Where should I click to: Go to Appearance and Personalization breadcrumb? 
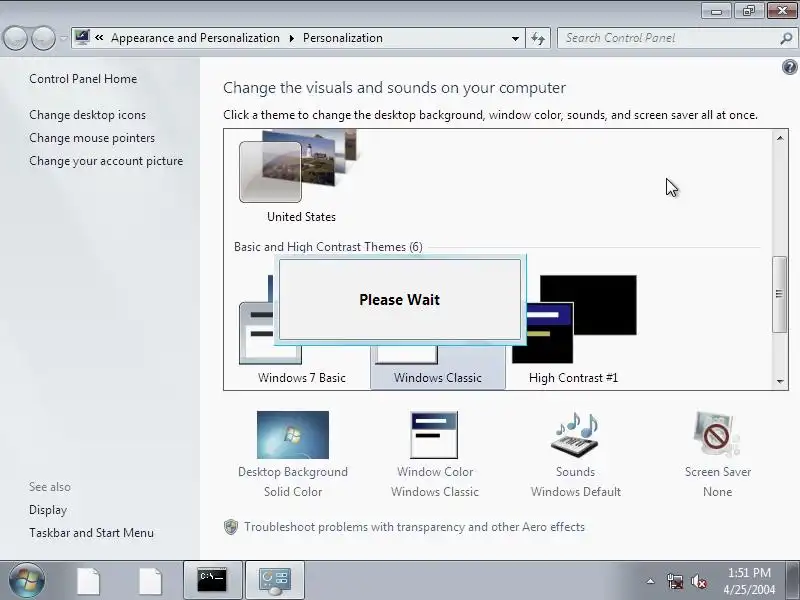tap(195, 38)
